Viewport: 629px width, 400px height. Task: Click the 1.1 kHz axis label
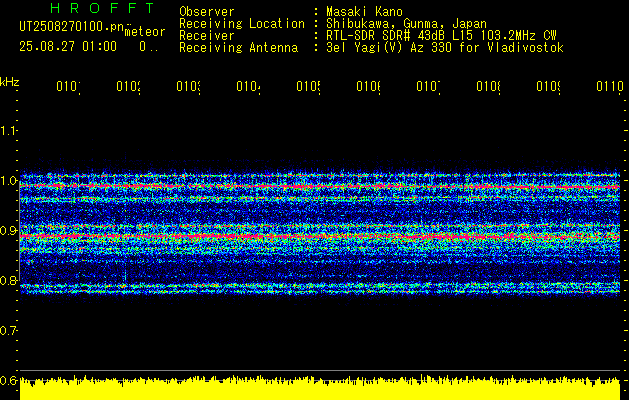tap(8, 131)
